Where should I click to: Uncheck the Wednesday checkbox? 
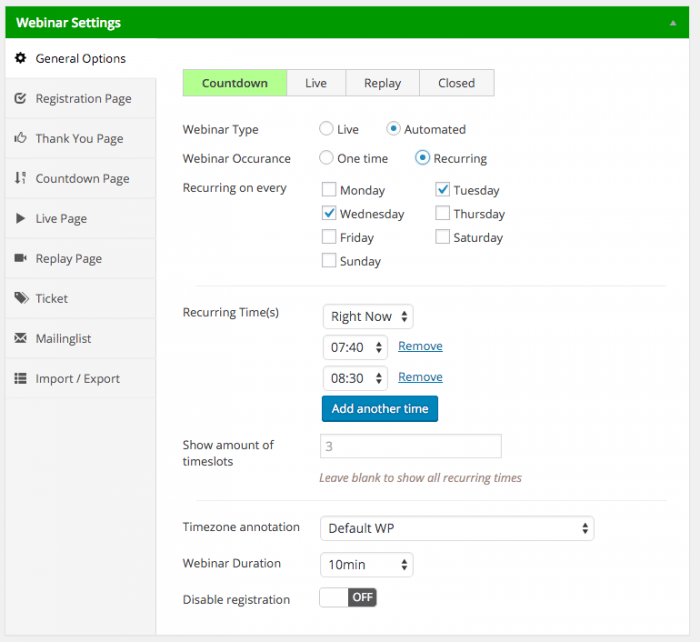click(329, 213)
